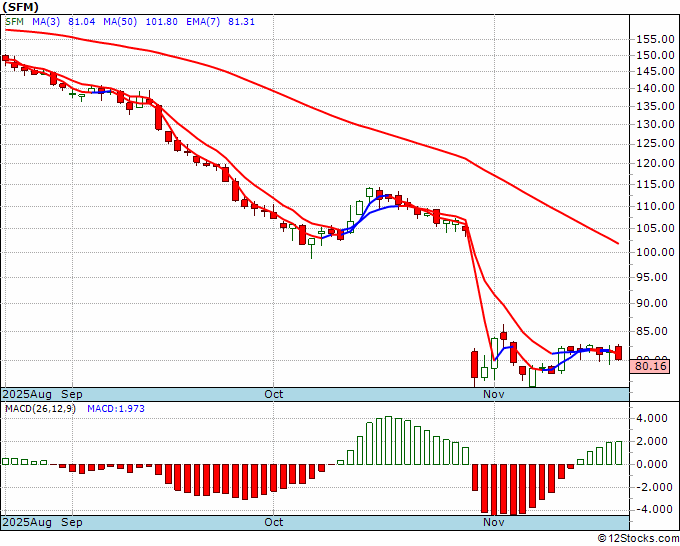Click the 0.000 MACD axis label
Screen dimensions: 680x546
(x=652, y=464)
